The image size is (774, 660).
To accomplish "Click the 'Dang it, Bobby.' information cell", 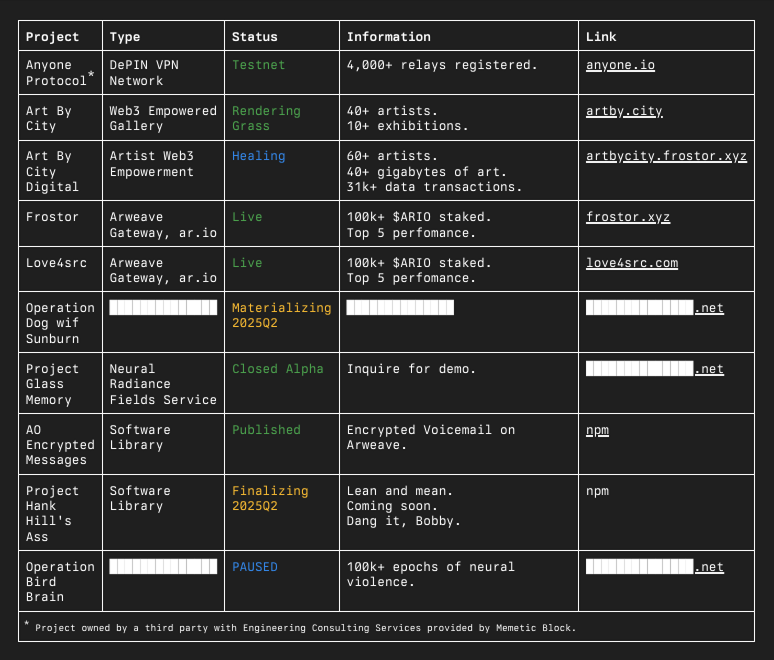I will 459,513.
